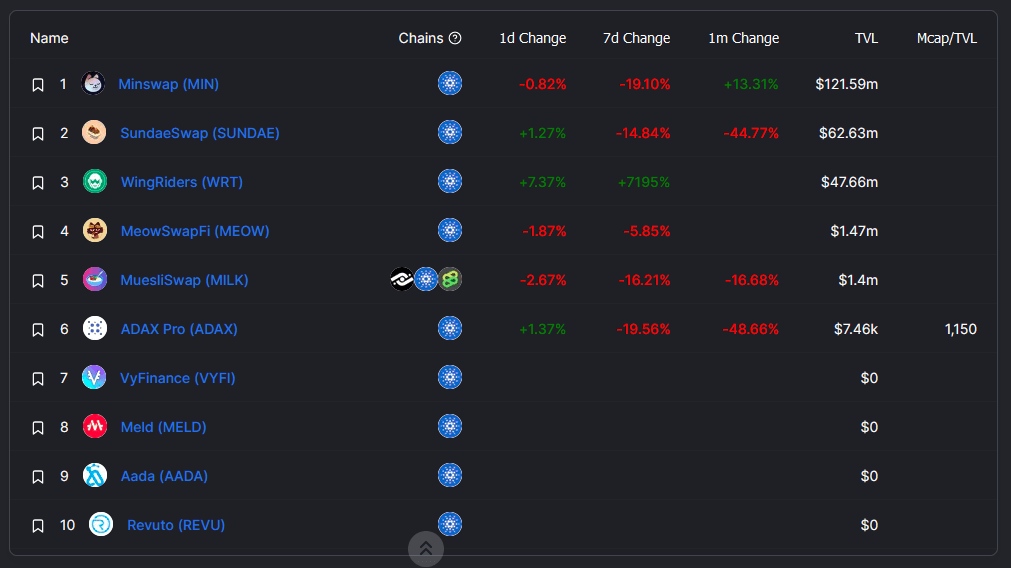Click the Aada protocol logo

click(95, 475)
